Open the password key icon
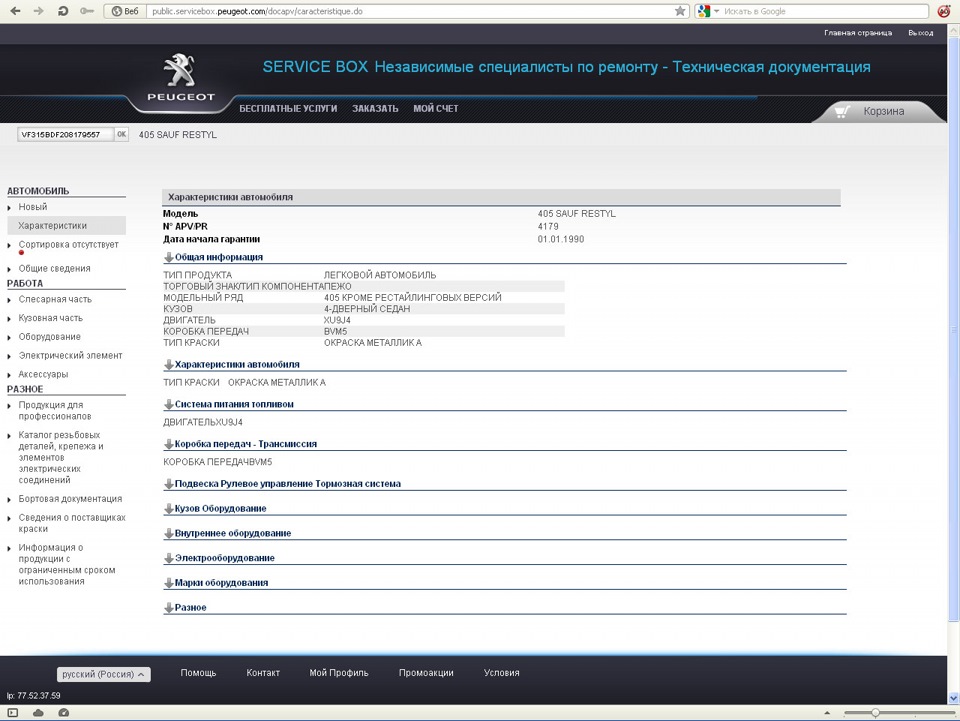Viewport: 960px width, 721px height. (87, 11)
